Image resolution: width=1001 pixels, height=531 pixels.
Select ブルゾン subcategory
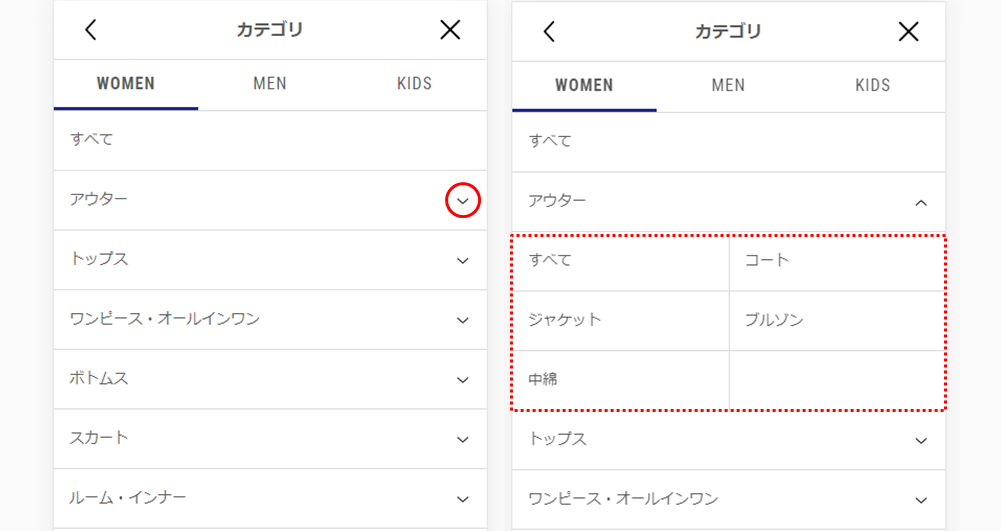coord(837,320)
